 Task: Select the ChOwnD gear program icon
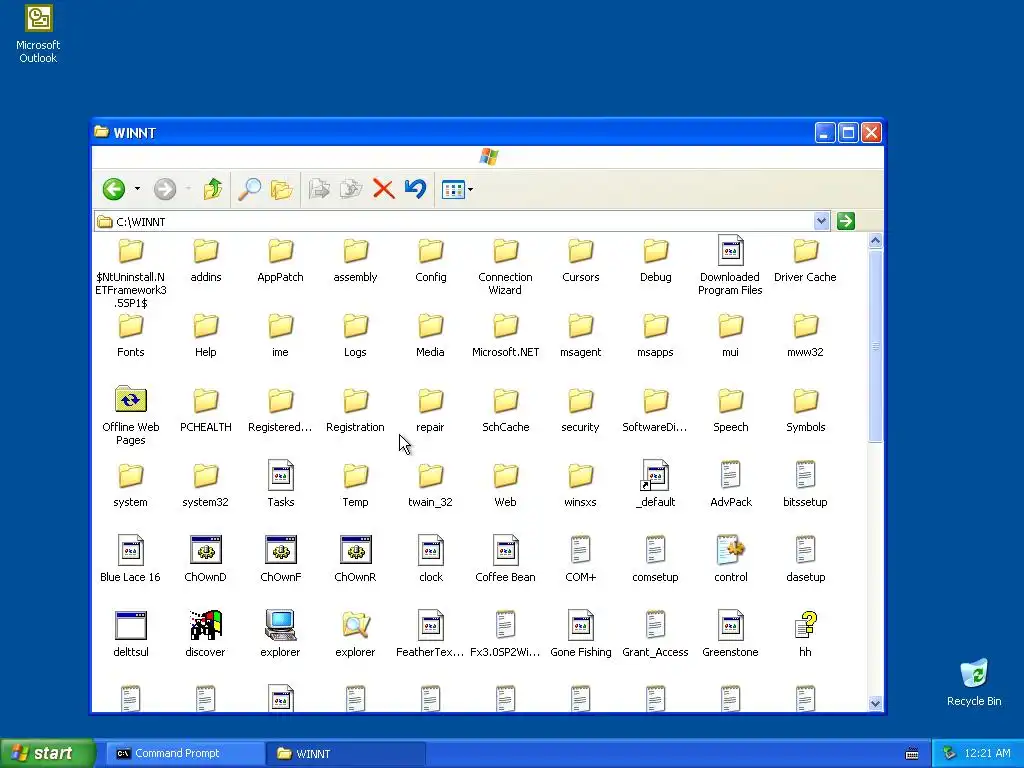[206, 550]
